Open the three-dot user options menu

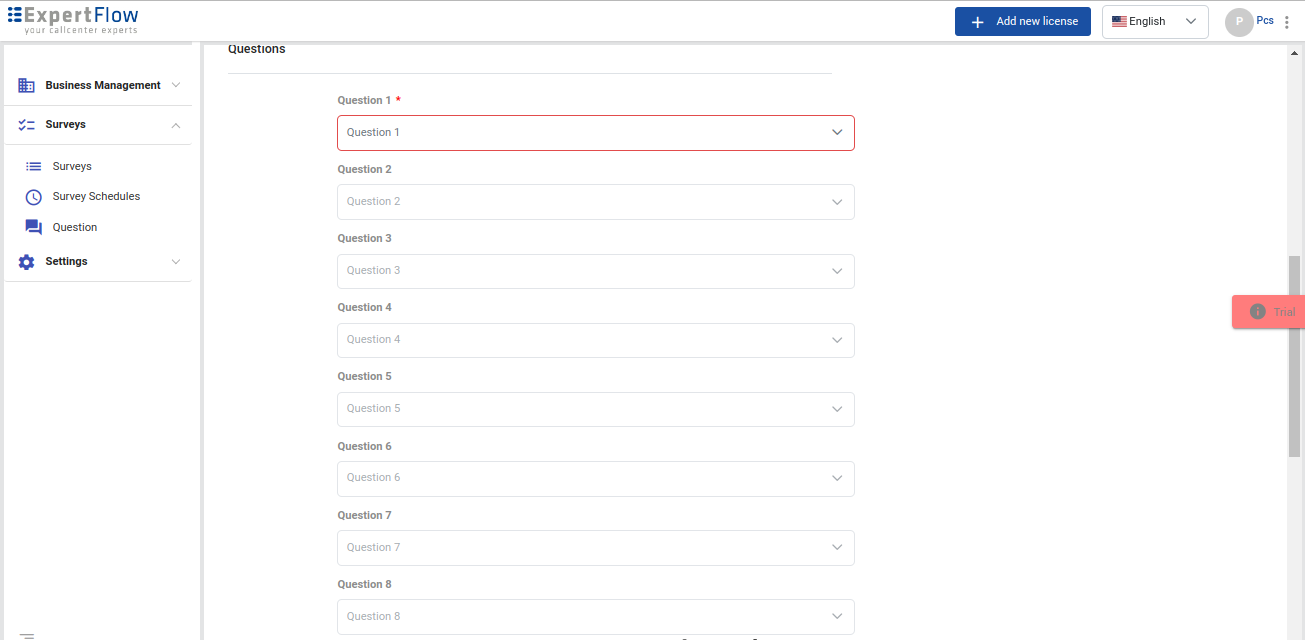pos(1287,22)
